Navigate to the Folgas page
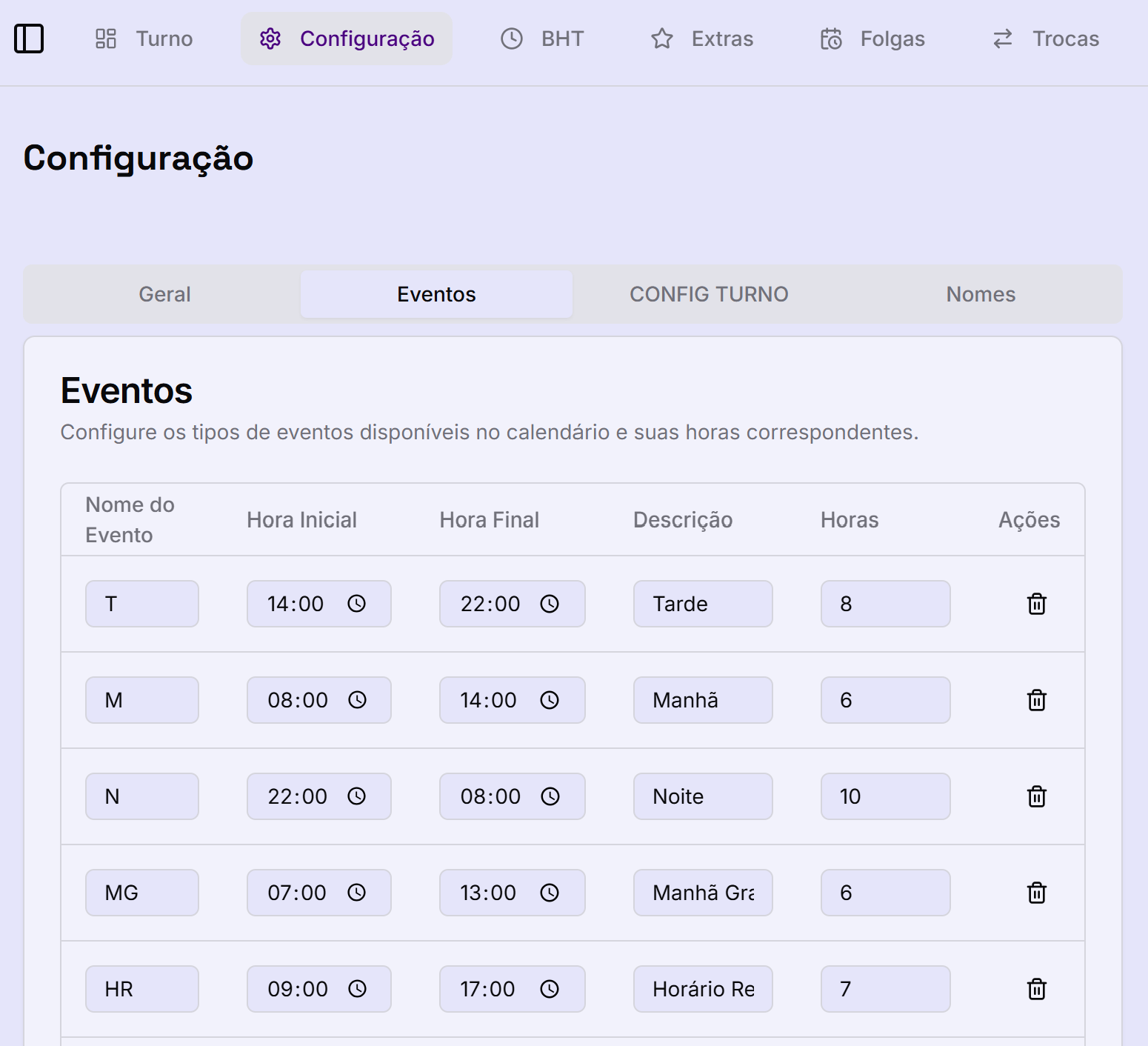The image size is (1148, 1046). [x=872, y=39]
